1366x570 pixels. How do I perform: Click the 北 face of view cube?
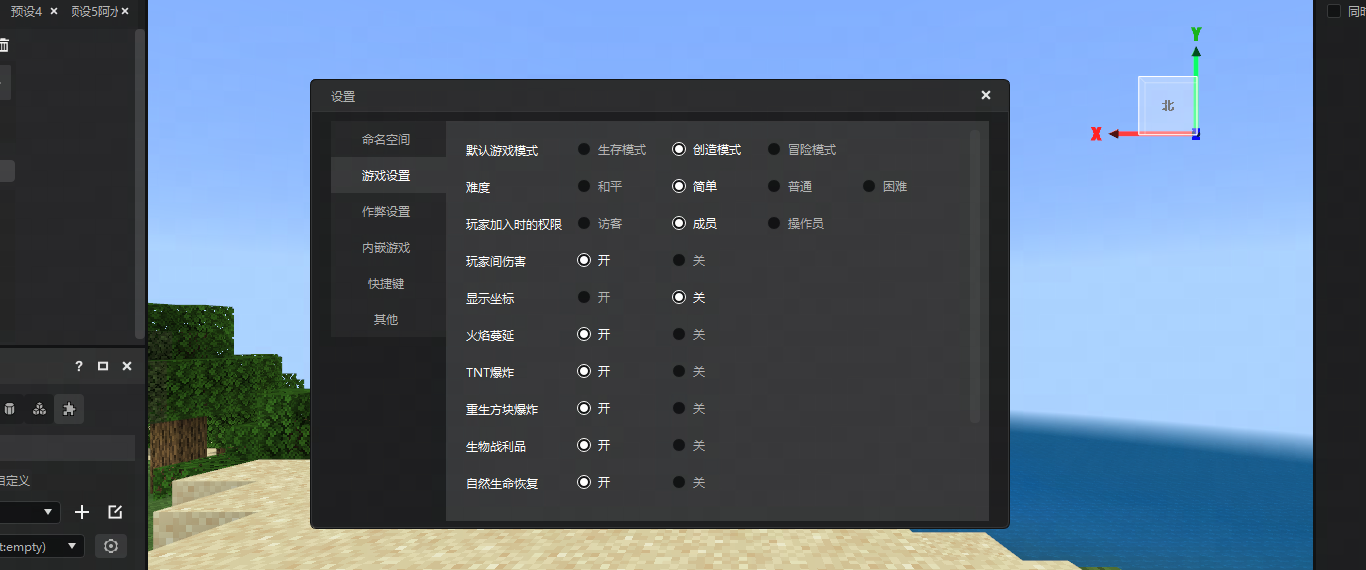[1167, 105]
